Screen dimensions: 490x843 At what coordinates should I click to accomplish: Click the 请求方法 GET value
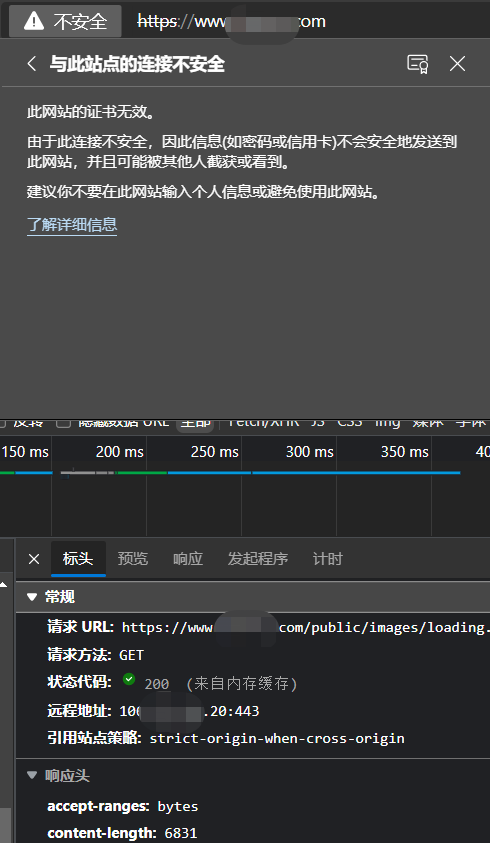click(131, 655)
